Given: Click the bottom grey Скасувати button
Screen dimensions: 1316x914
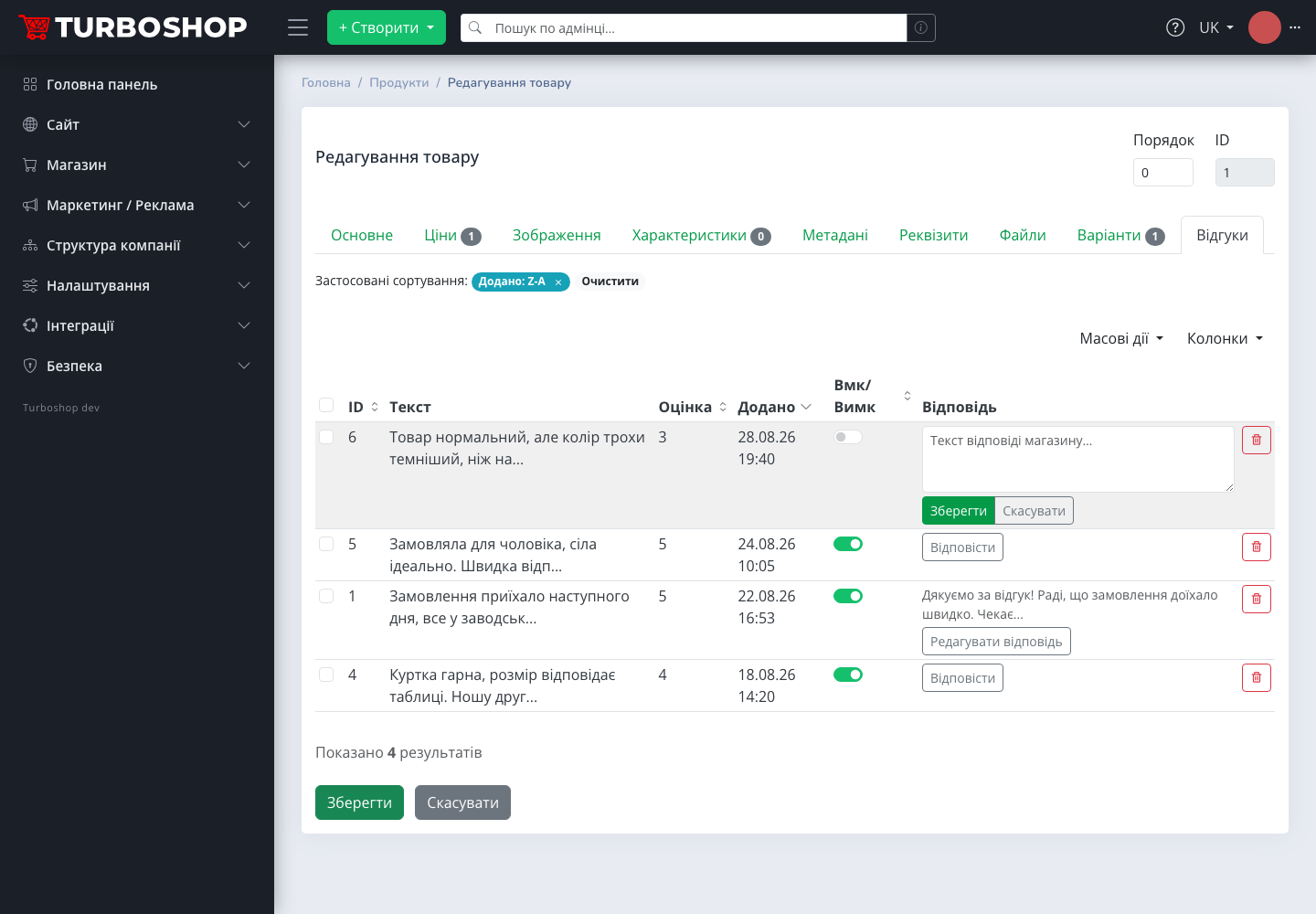Looking at the screenshot, I should 462,802.
